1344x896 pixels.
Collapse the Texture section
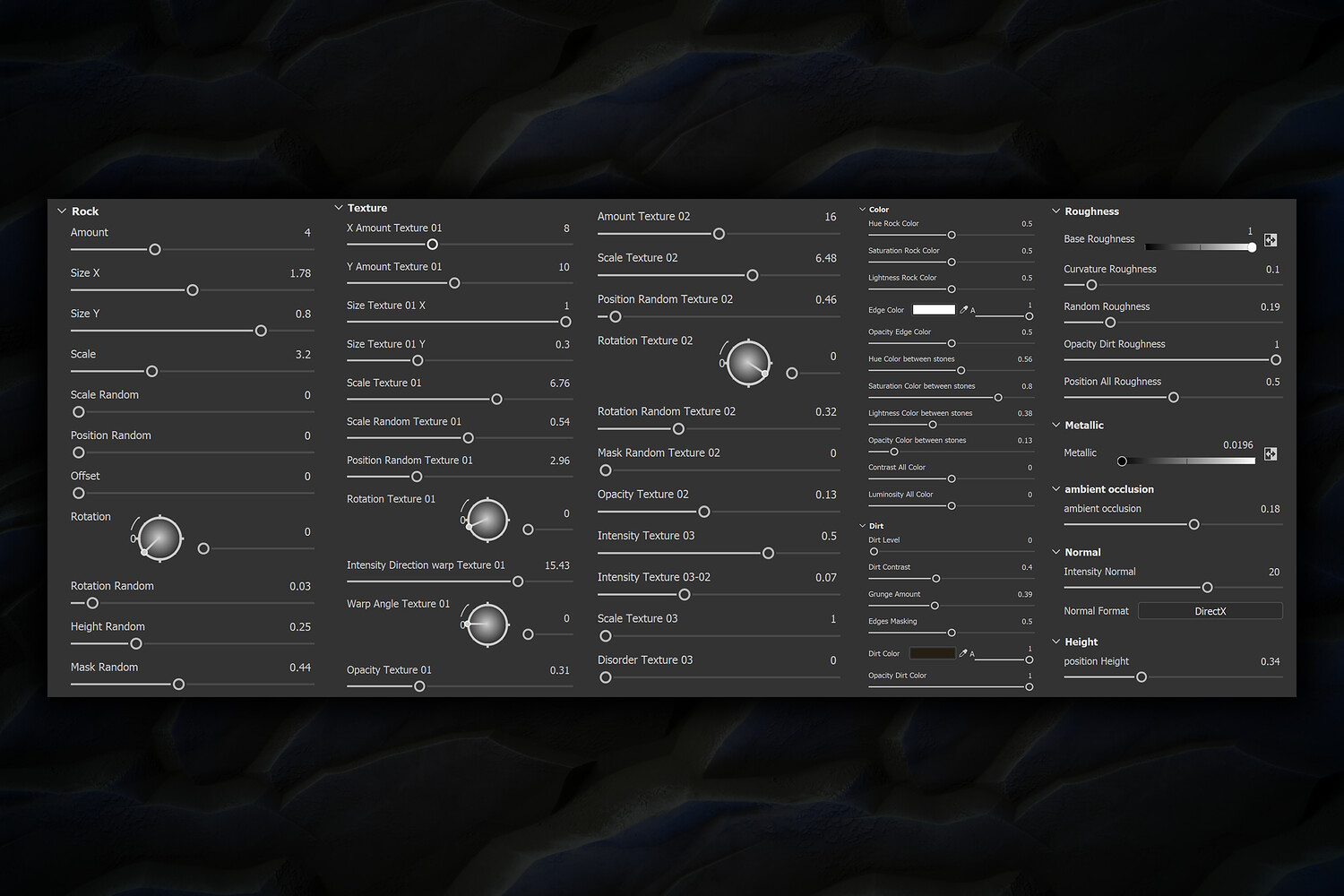click(x=339, y=208)
